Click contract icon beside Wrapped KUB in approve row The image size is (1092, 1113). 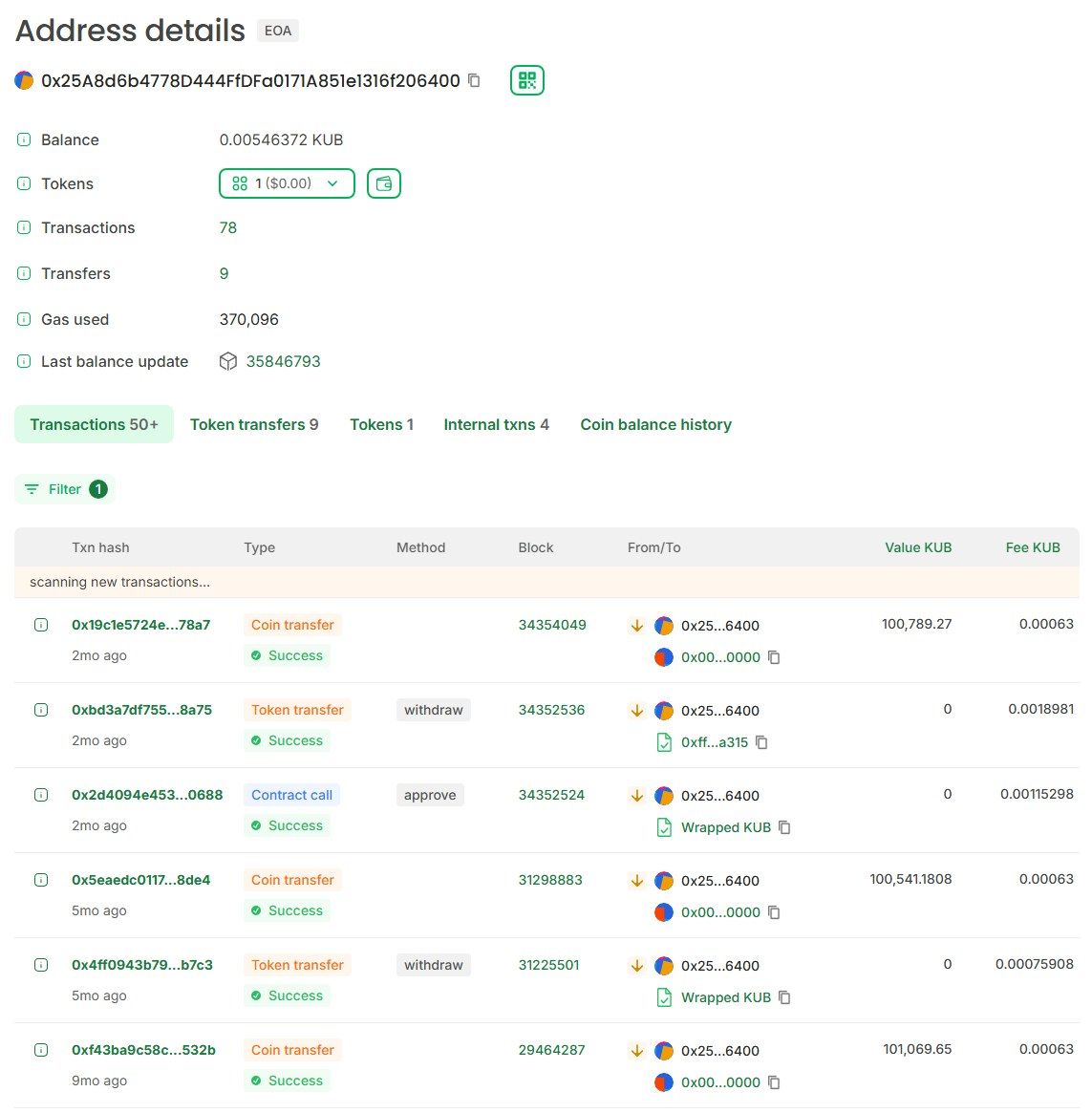(x=664, y=827)
